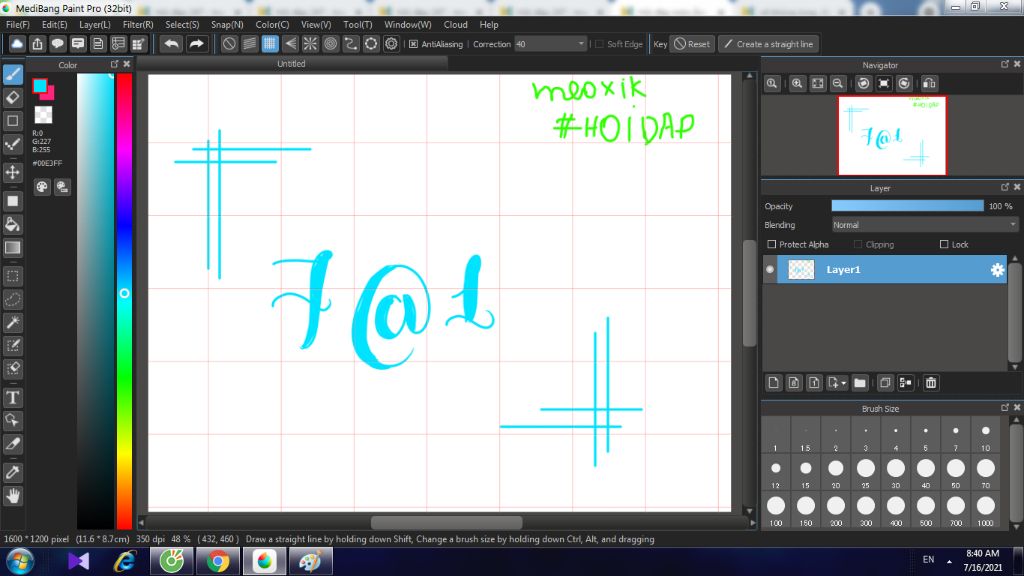Click the Reset snap button
Viewport: 1024px width, 576px height.
pyautogui.click(x=692, y=44)
